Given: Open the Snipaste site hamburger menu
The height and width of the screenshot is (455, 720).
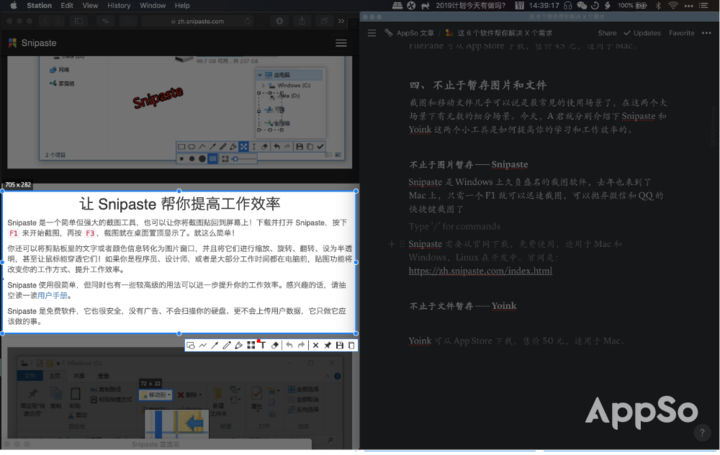Looking at the screenshot, I should pos(341,43).
